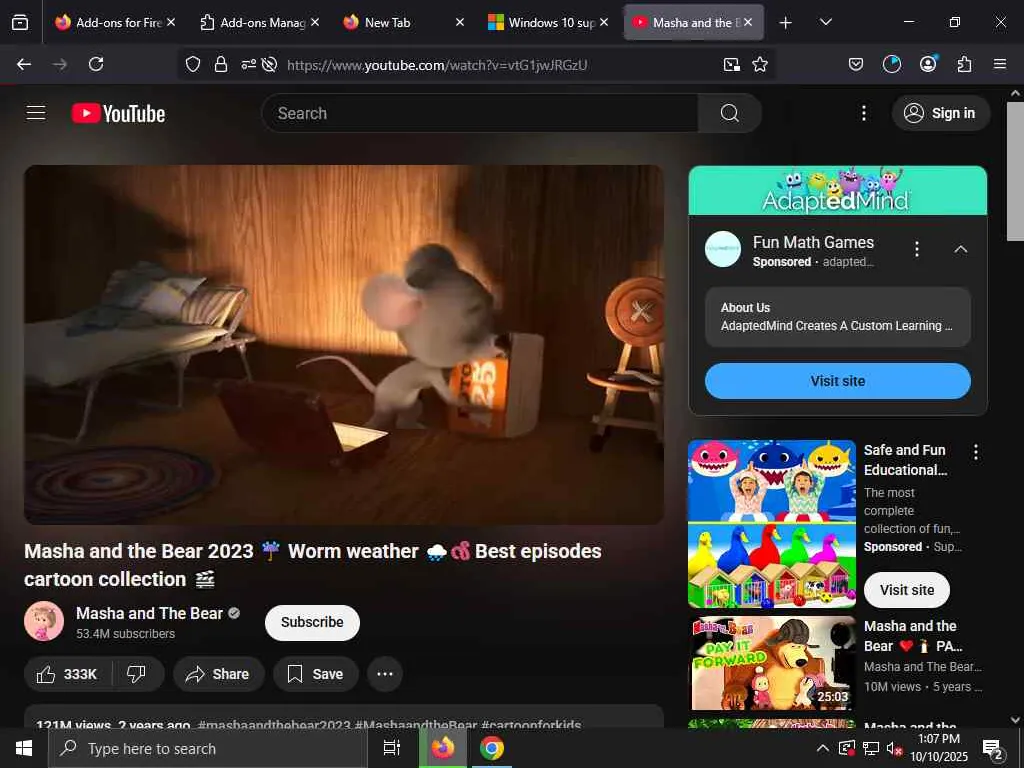This screenshot has width=1024, height=768.
Task: Show hidden system tray icons
Action: (822, 748)
